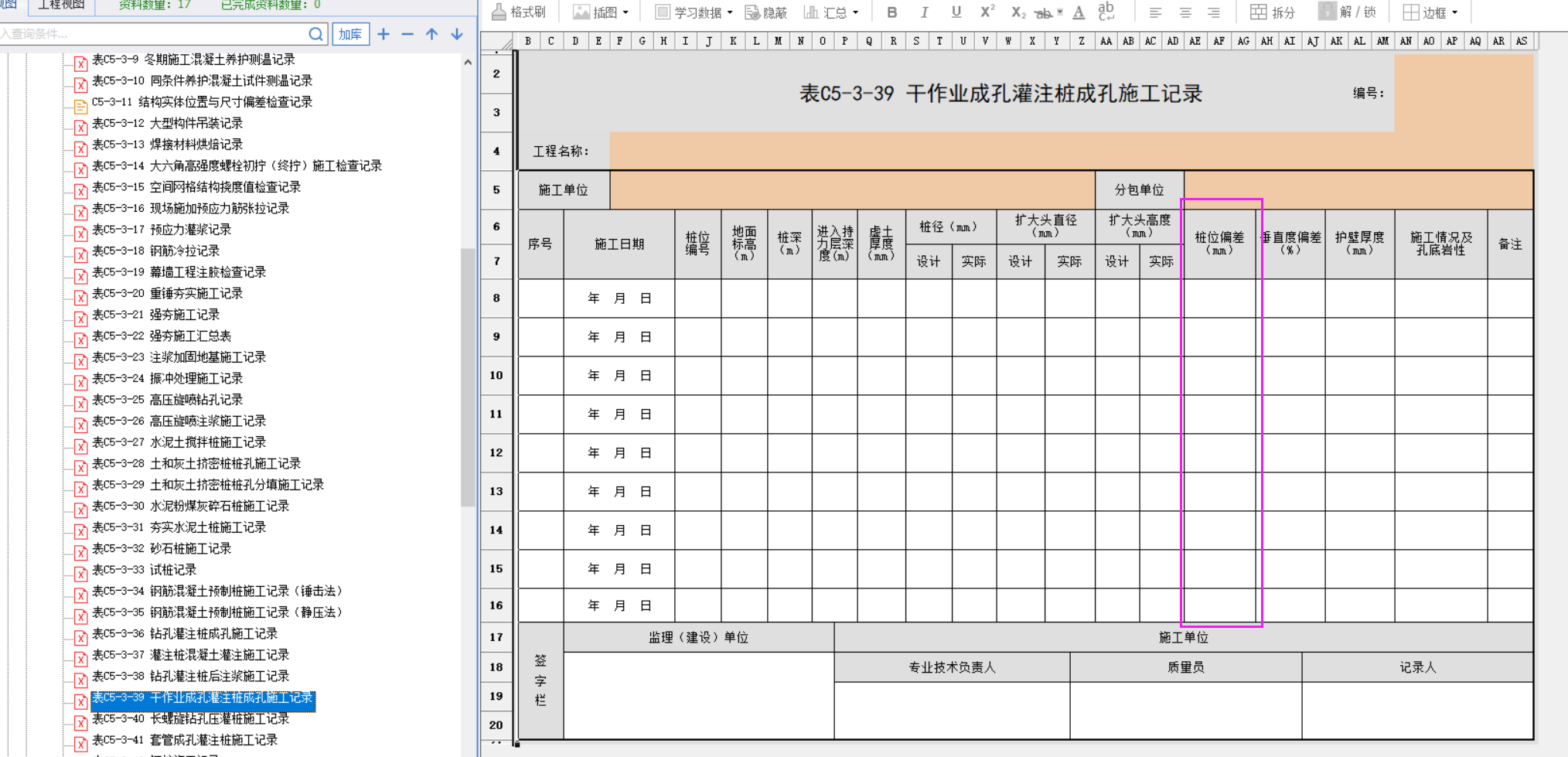Select 表C5-3-36 钻孔灌注桩成孔施工记录
Screen dimensions: 1568x757
tap(213, 633)
